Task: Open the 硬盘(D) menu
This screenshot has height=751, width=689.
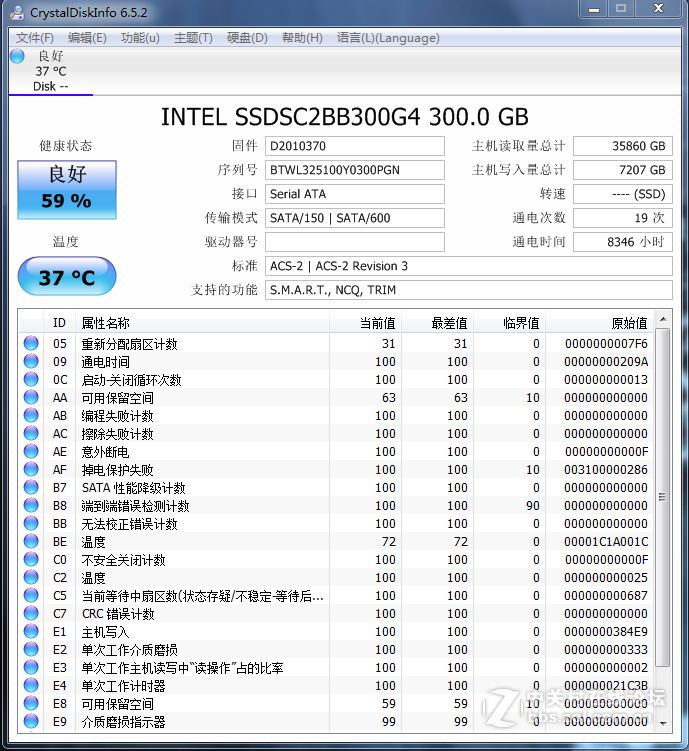Action: coord(247,38)
